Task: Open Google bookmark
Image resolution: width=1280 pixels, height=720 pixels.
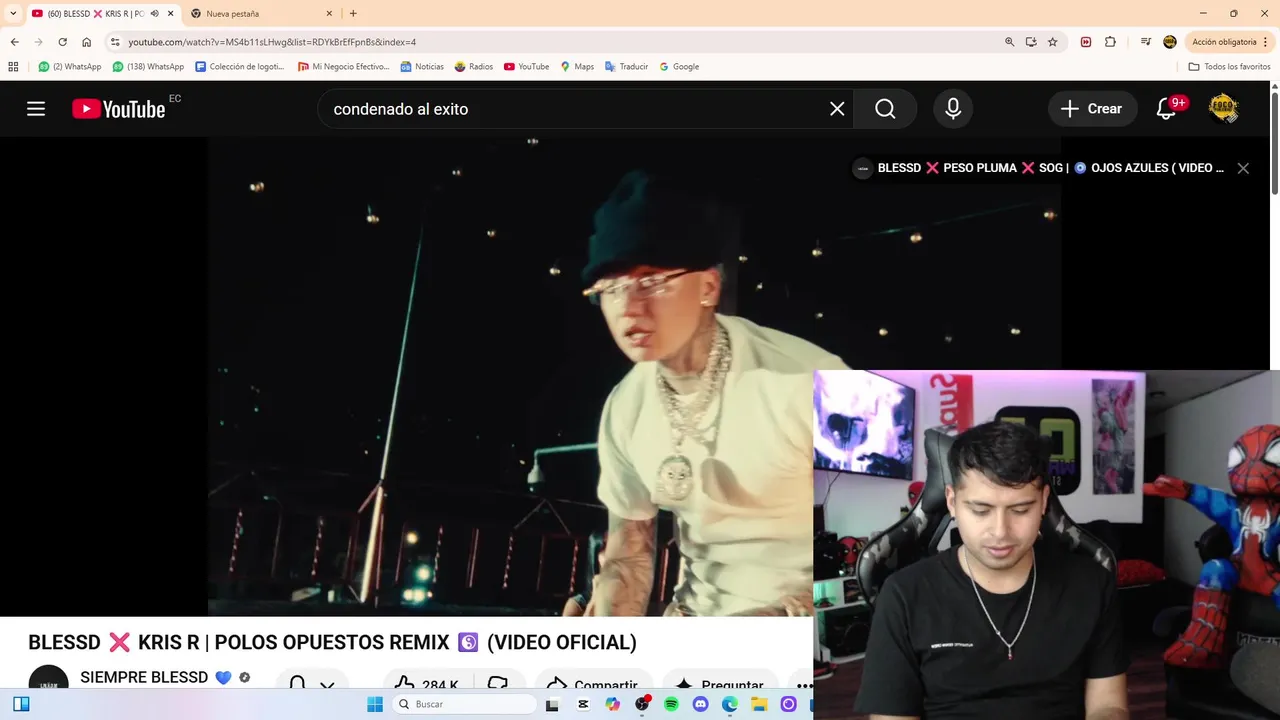Action: coord(679,66)
